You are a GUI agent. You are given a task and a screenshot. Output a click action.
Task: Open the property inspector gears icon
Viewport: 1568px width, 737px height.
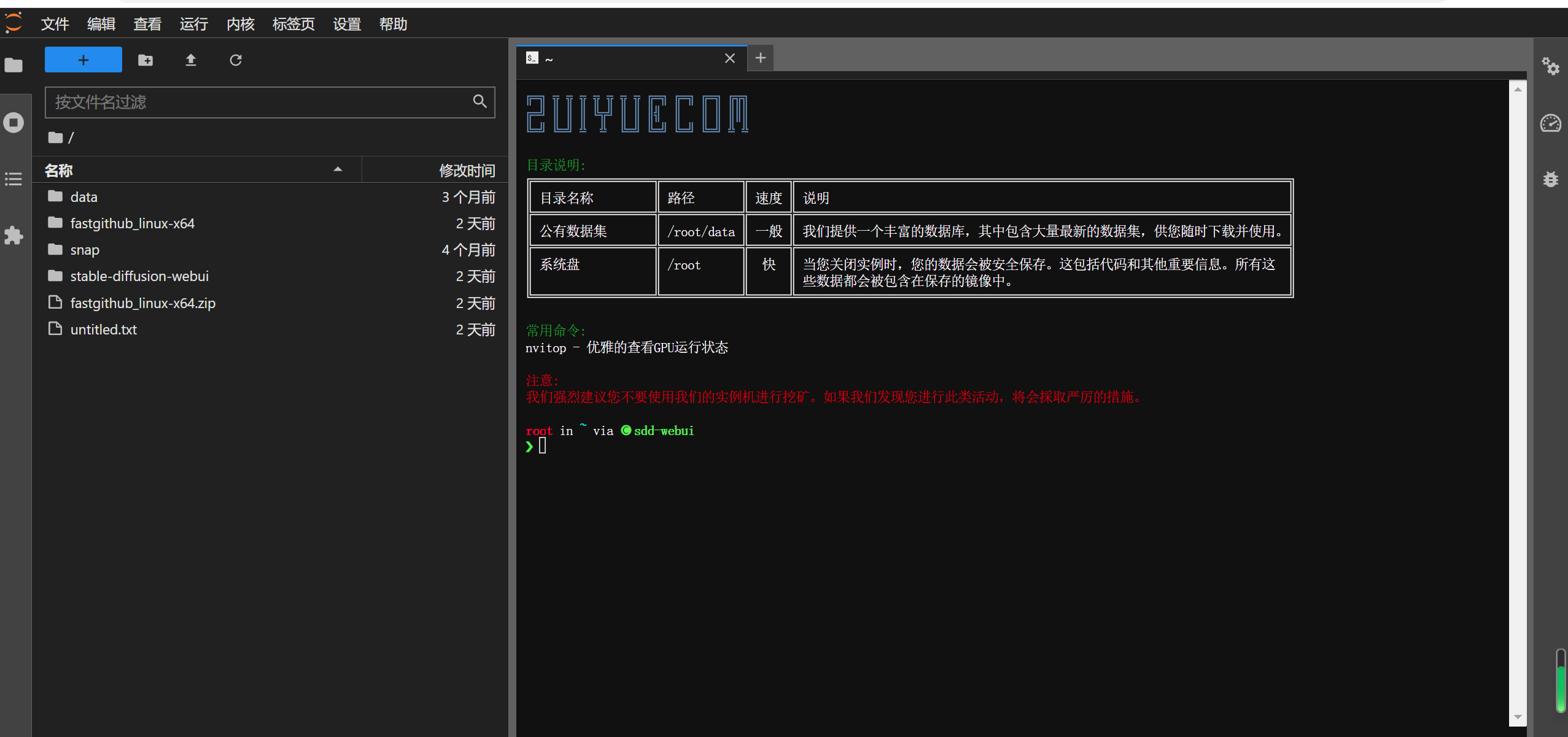(1551, 66)
